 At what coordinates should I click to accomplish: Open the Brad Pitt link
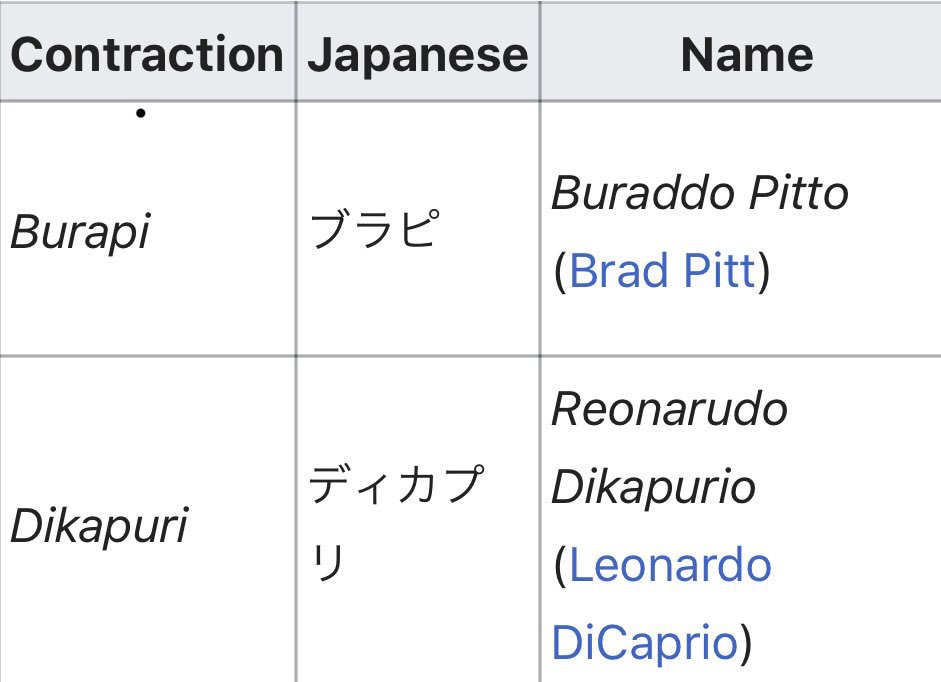663,271
